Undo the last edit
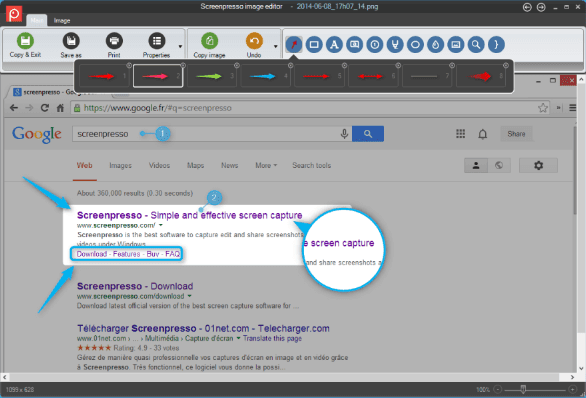586x398 pixels. (254, 46)
